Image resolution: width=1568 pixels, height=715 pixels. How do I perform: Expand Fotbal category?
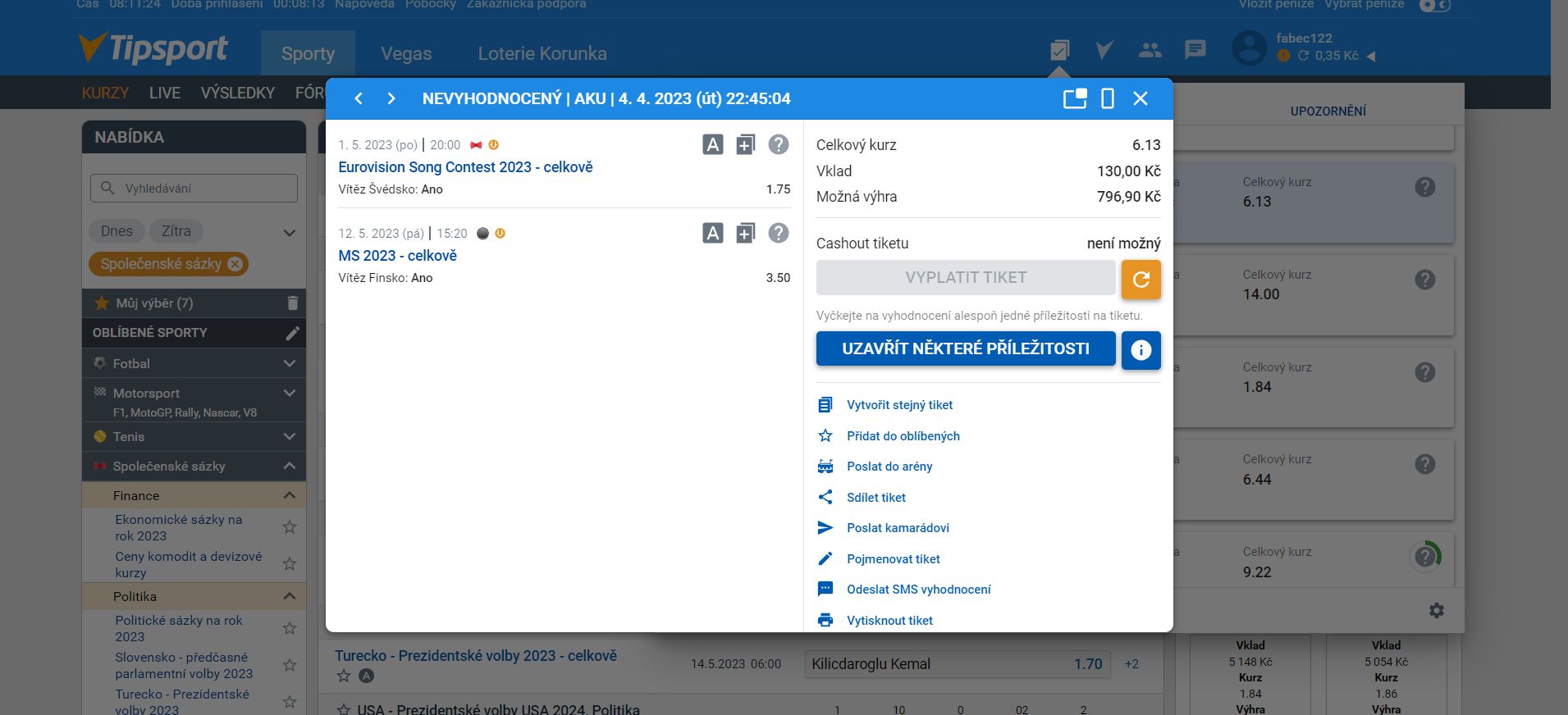pos(289,363)
